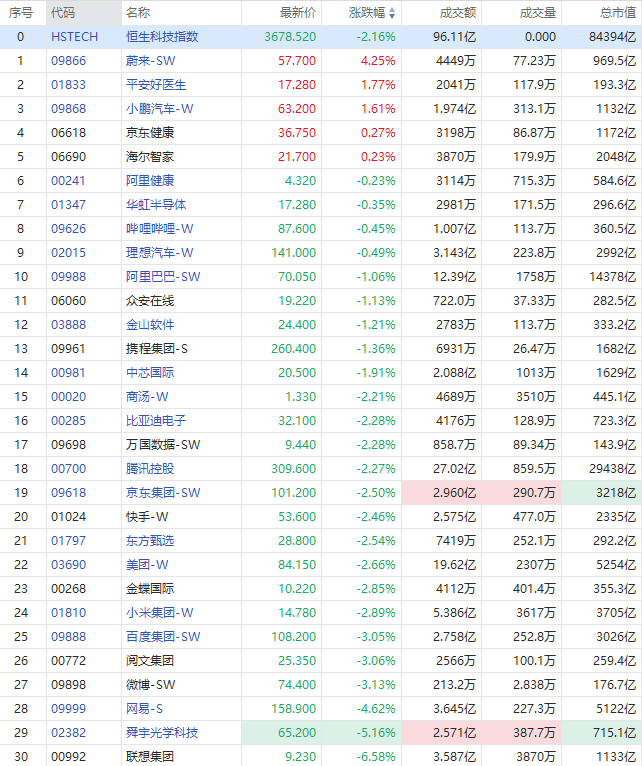Screen dimensions: 642x766
Task: Click the 代码 column header
Action: (84, 13)
